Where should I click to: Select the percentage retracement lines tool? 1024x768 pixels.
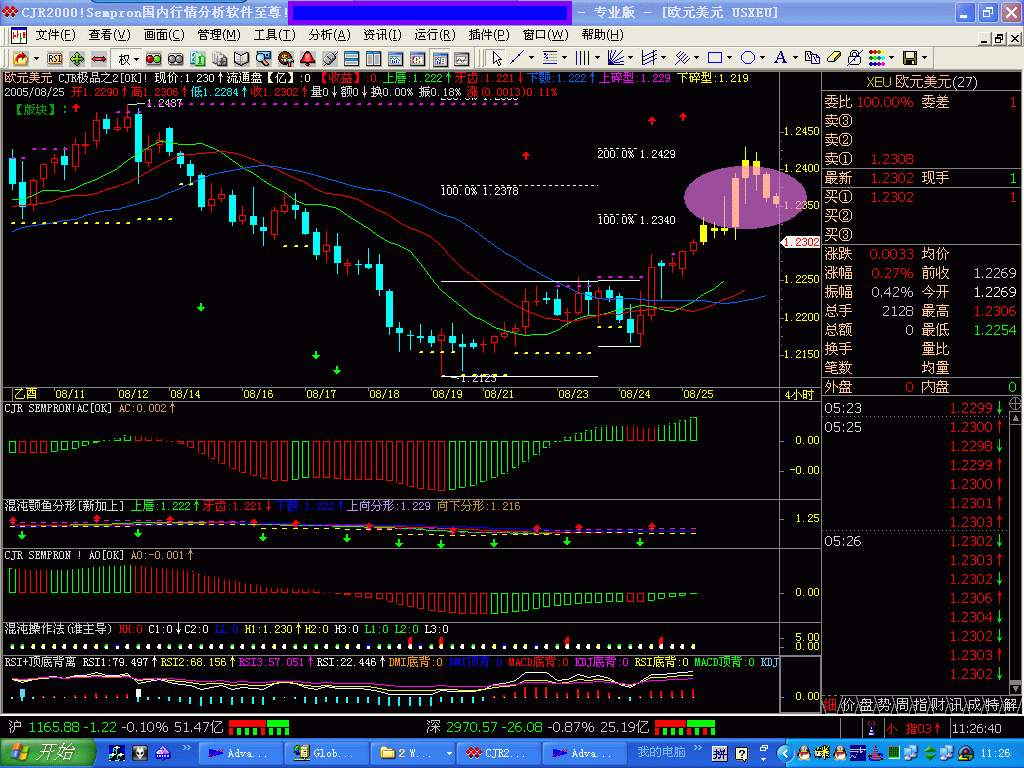click(551, 59)
